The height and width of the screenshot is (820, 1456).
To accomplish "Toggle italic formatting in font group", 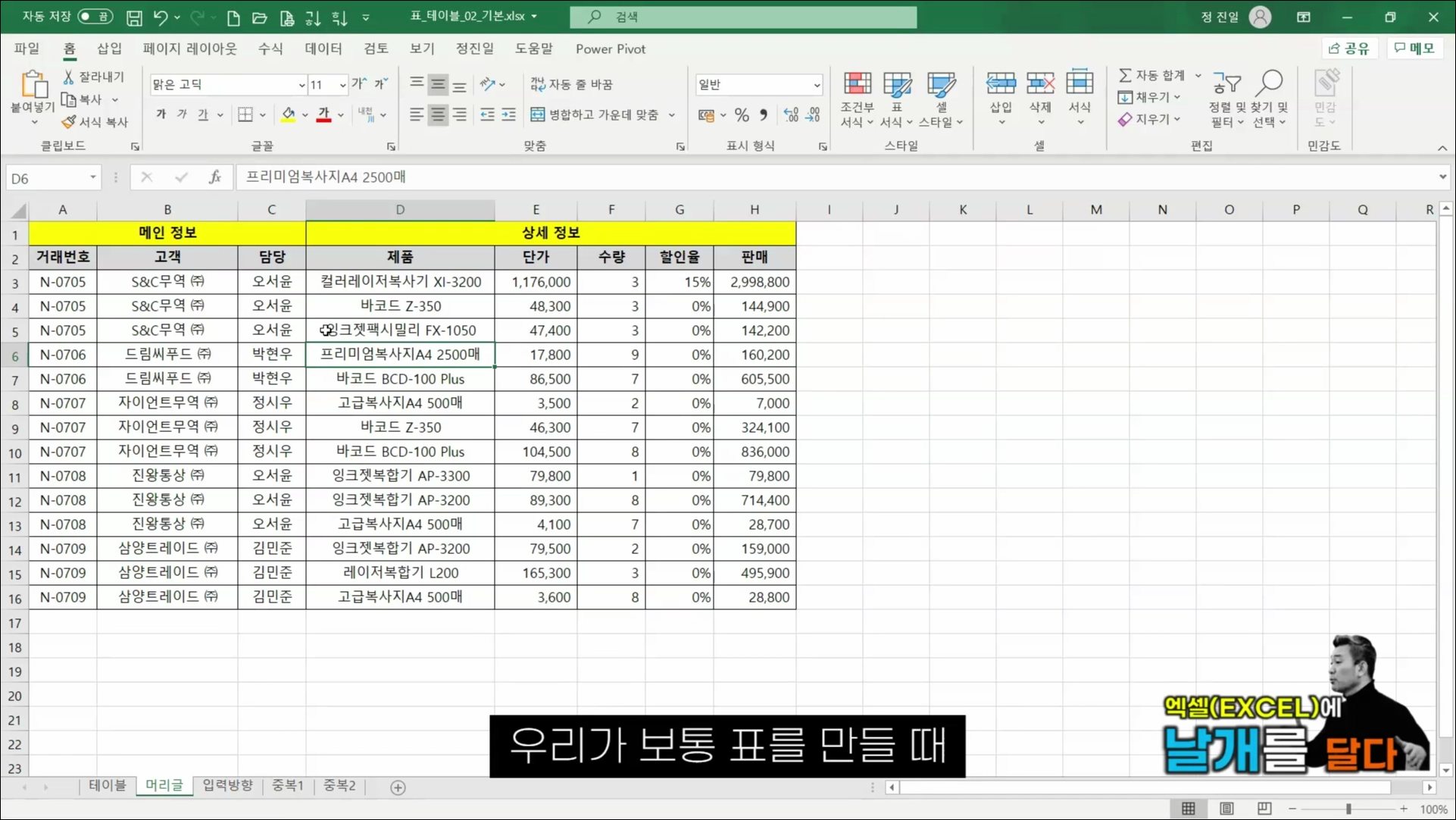I will [x=181, y=114].
